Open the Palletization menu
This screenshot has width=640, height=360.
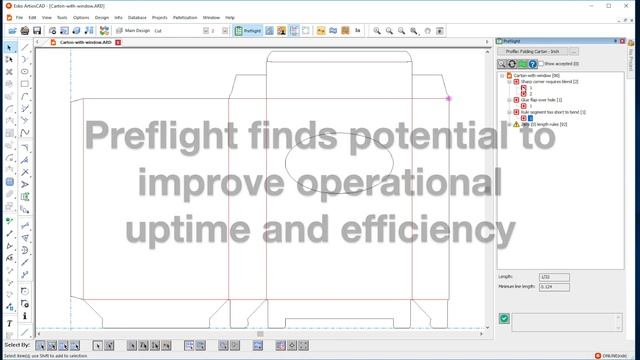[x=185, y=18]
